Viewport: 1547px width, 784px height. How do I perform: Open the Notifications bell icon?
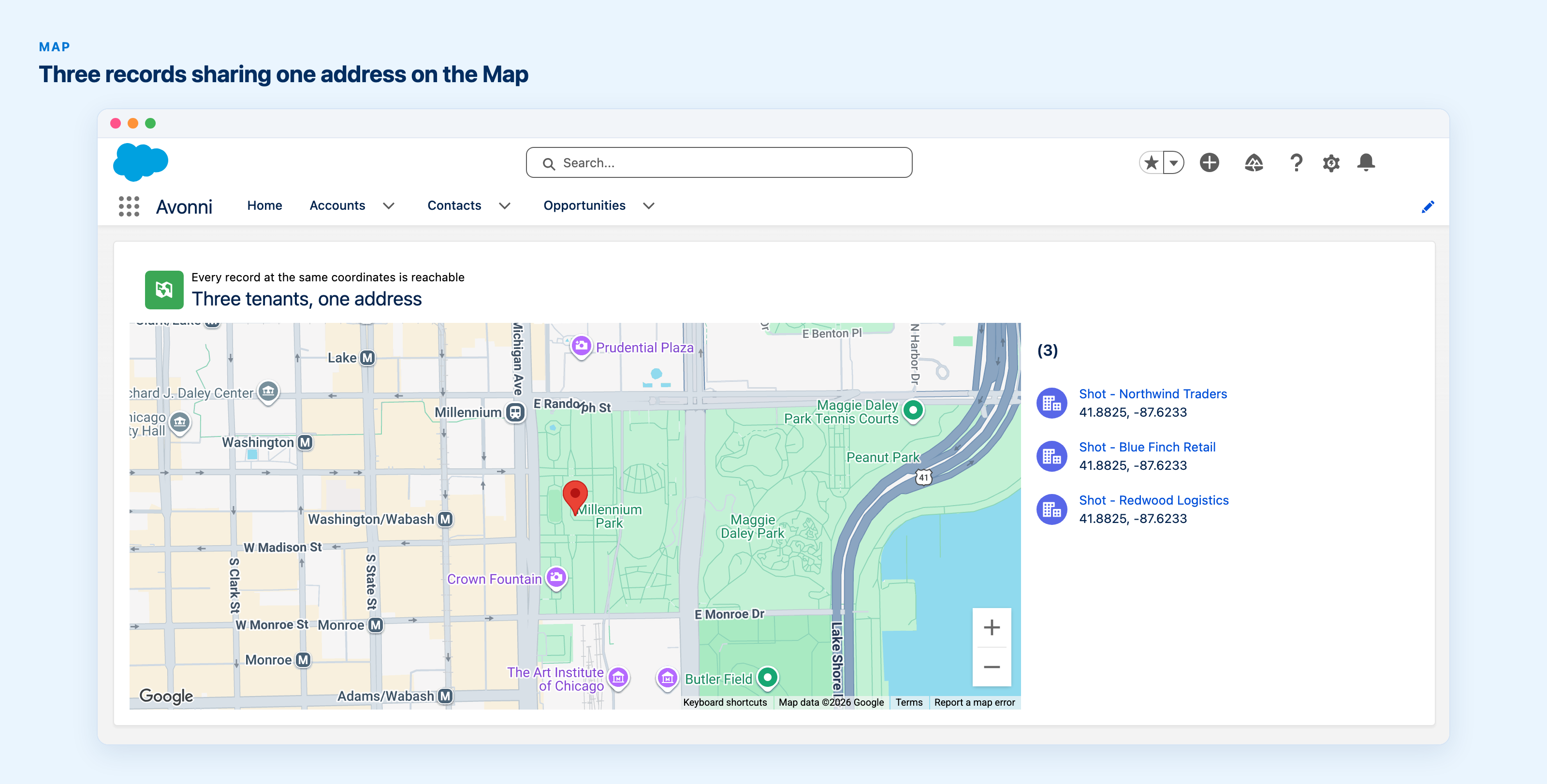coord(1366,162)
